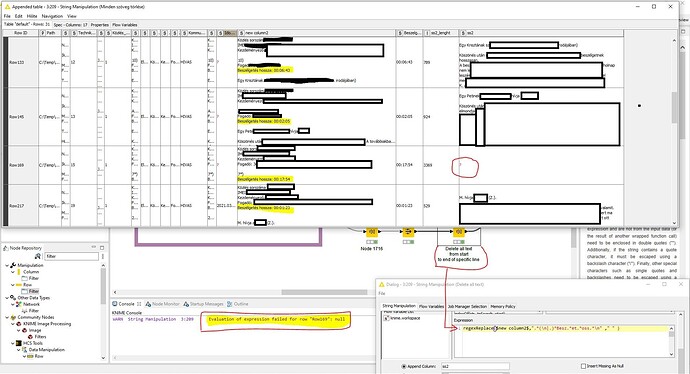Image resolution: width=690 pixels, height=374 pixels.
Task: Minimize the Node Repository panel
Action: point(93,247)
